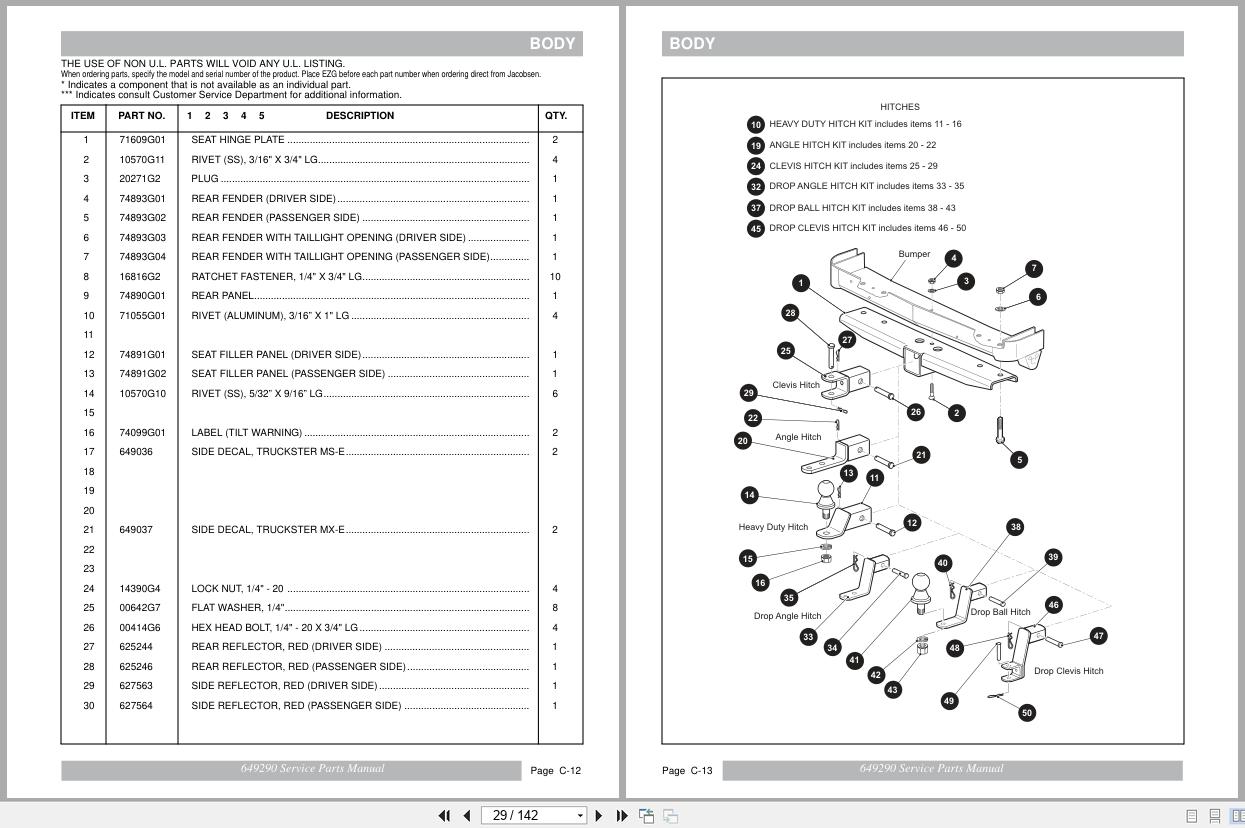Click the 'Drop Clevis Hitch' diagram label
The image size is (1245, 828).
coord(1069,671)
